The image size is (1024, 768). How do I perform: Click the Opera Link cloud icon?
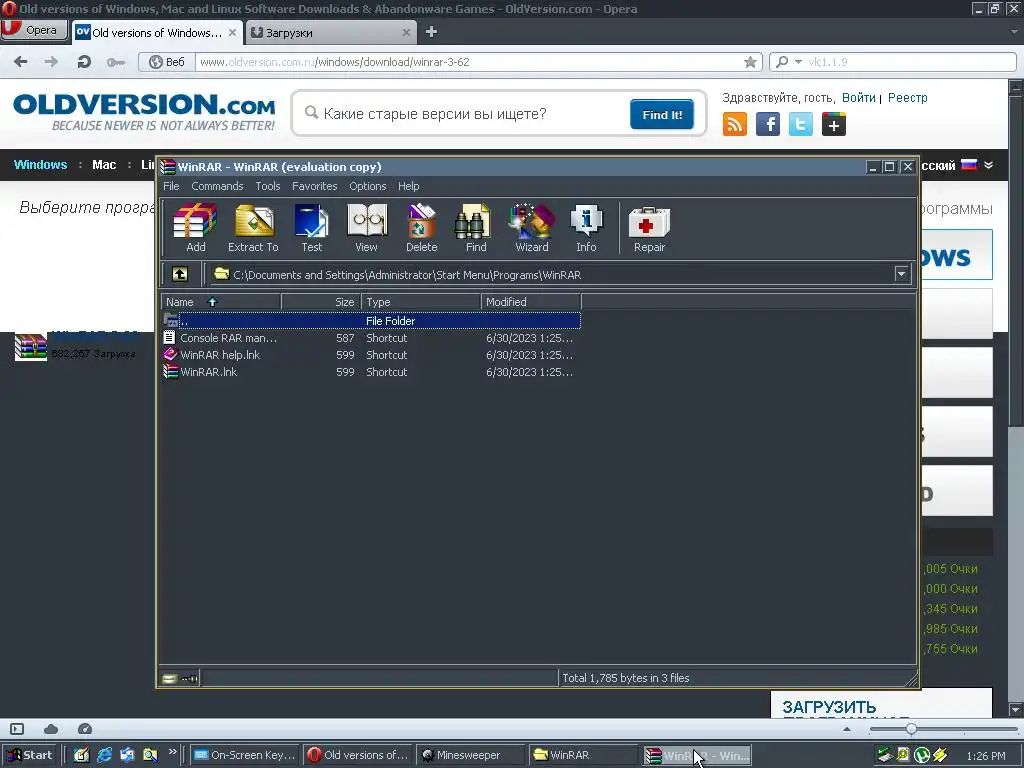[x=51, y=729]
